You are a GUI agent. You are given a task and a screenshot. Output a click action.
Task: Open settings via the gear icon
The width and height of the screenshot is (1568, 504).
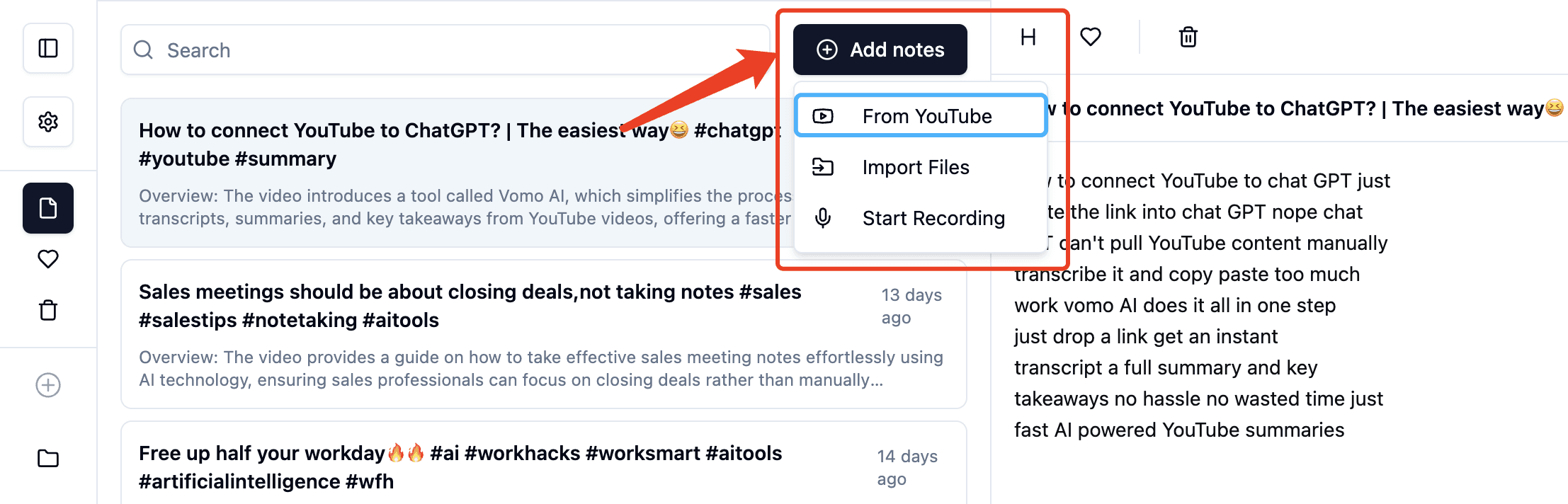(48, 122)
